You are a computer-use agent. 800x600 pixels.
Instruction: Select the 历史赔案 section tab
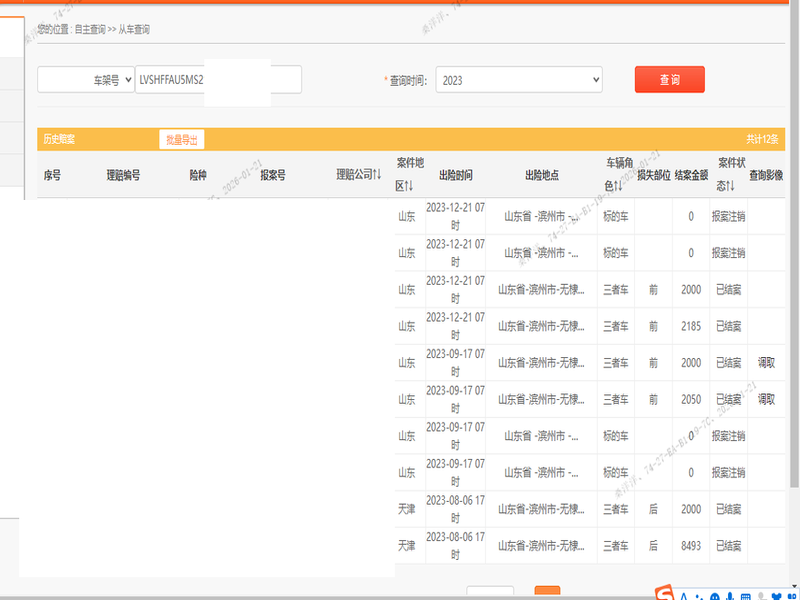59,140
